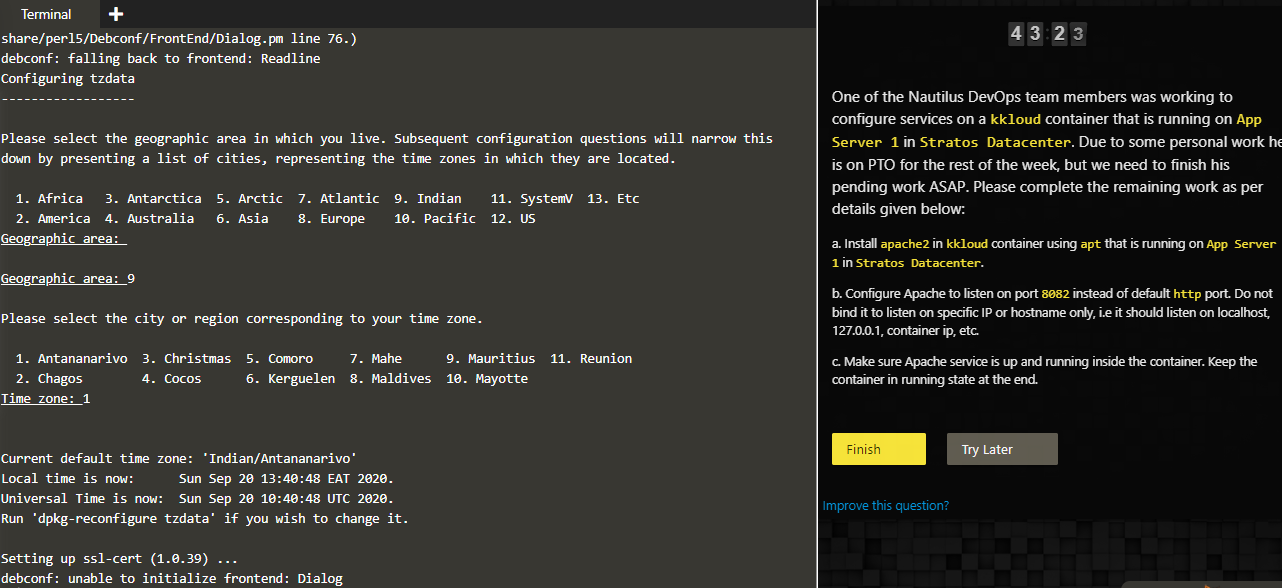Image resolution: width=1282 pixels, height=588 pixels.
Task: Focus the "Time zone: 1" prompt line
Action: [46, 399]
